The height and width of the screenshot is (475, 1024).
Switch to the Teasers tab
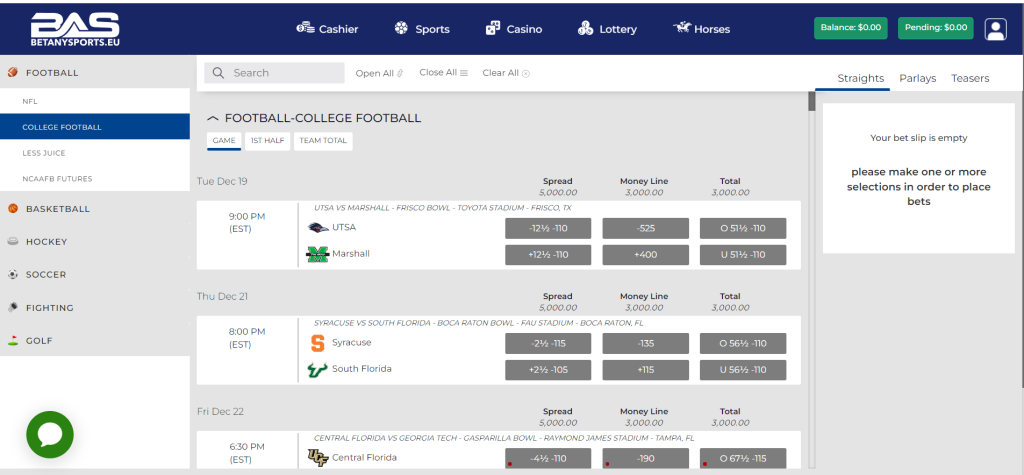pos(970,78)
